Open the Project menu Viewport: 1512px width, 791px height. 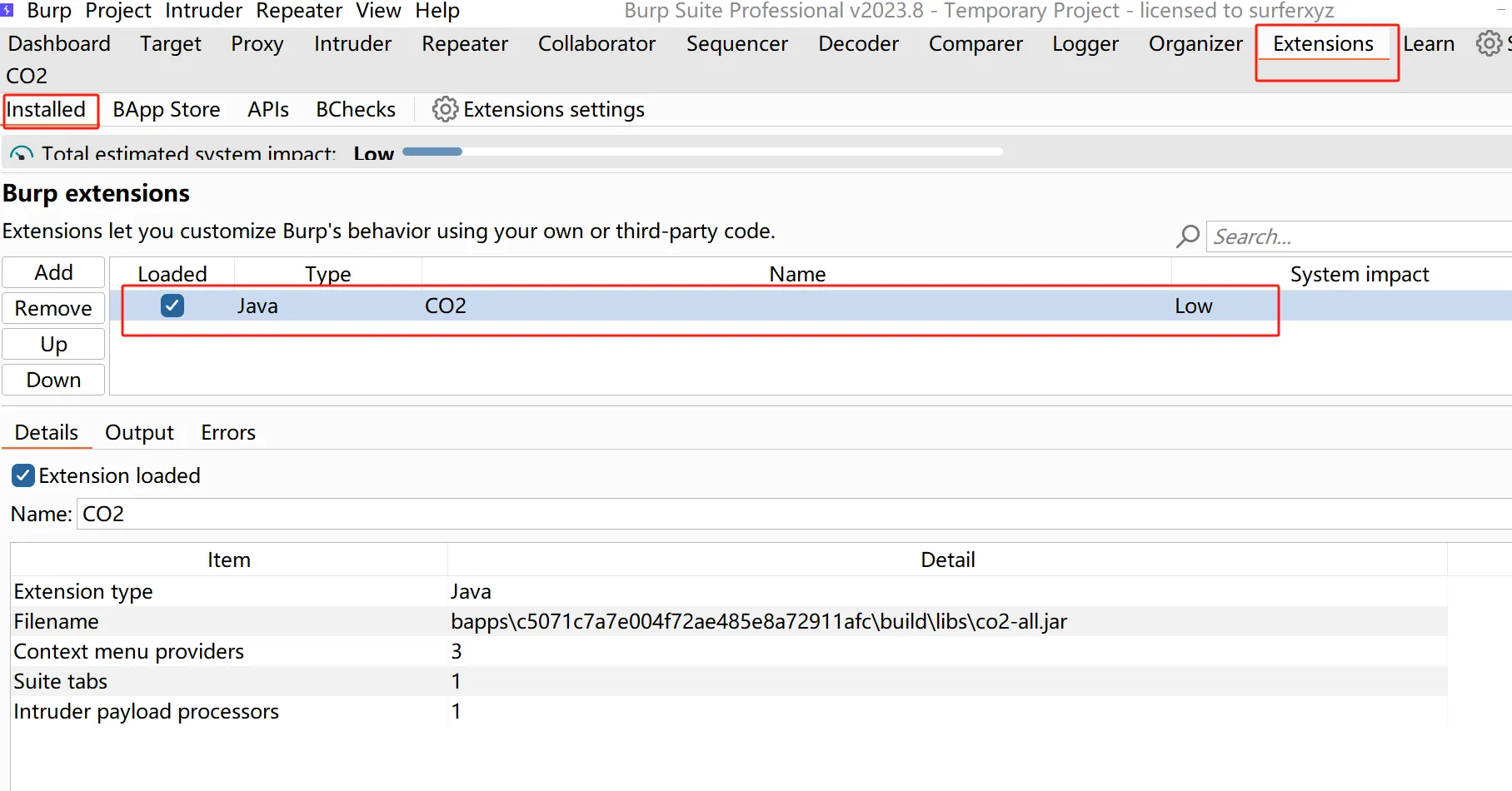pyautogui.click(x=118, y=11)
